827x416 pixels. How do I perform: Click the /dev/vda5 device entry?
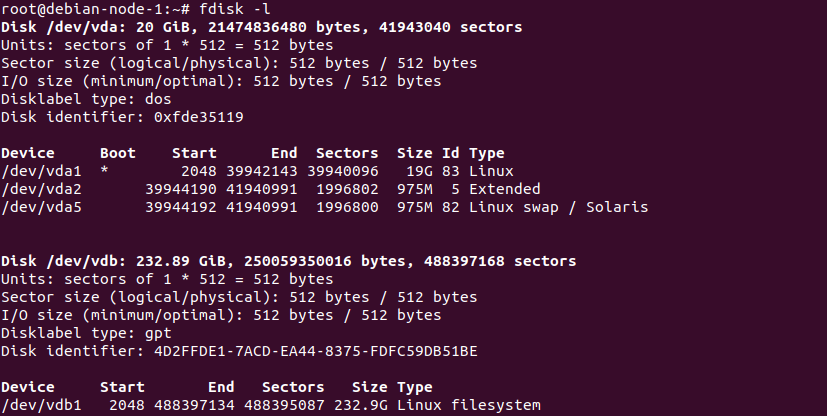pyautogui.click(x=41, y=207)
